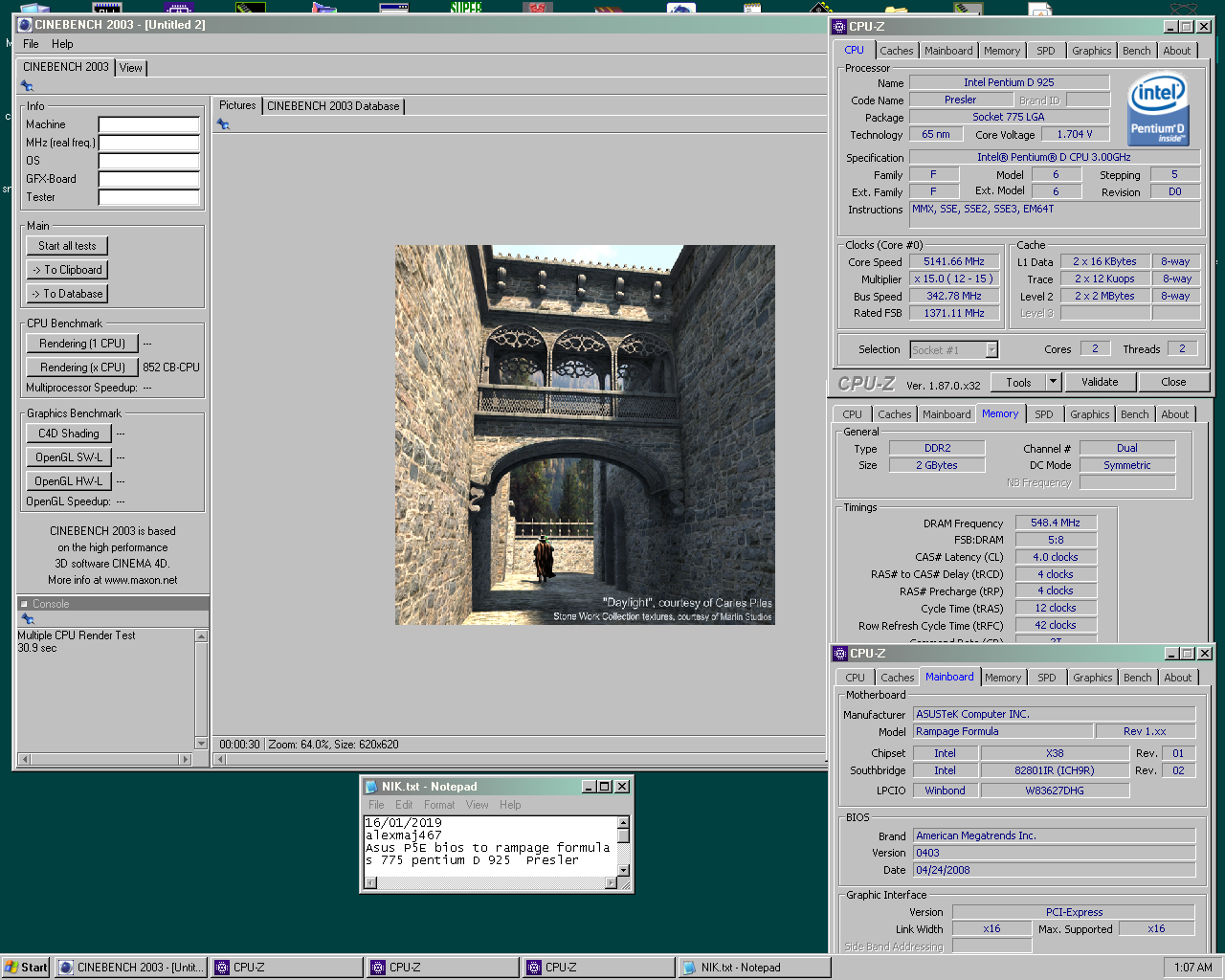Open the Tools dropdown arrow in CPU-Z

[x=1053, y=382]
